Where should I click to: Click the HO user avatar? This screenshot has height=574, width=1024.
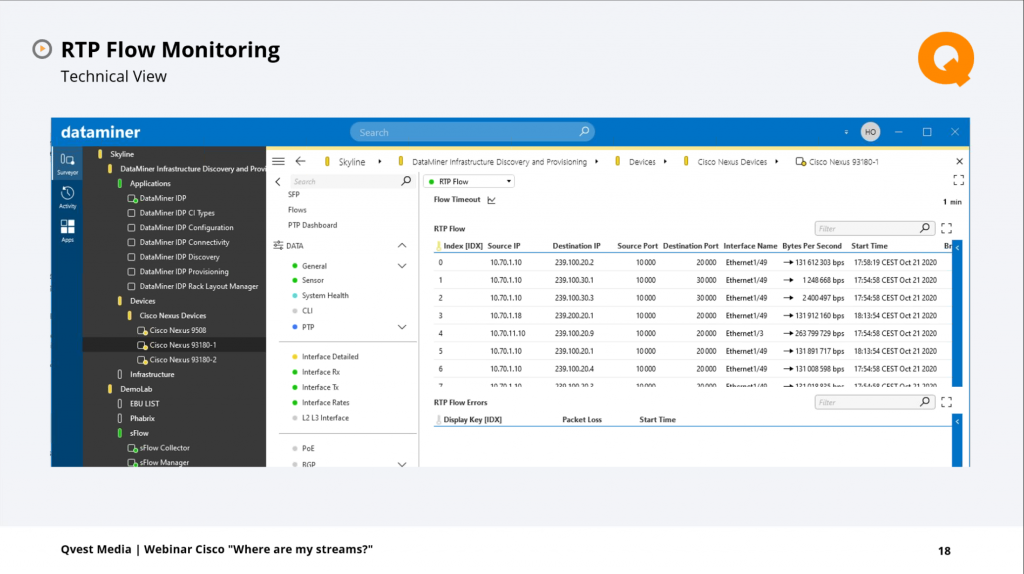point(870,132)
